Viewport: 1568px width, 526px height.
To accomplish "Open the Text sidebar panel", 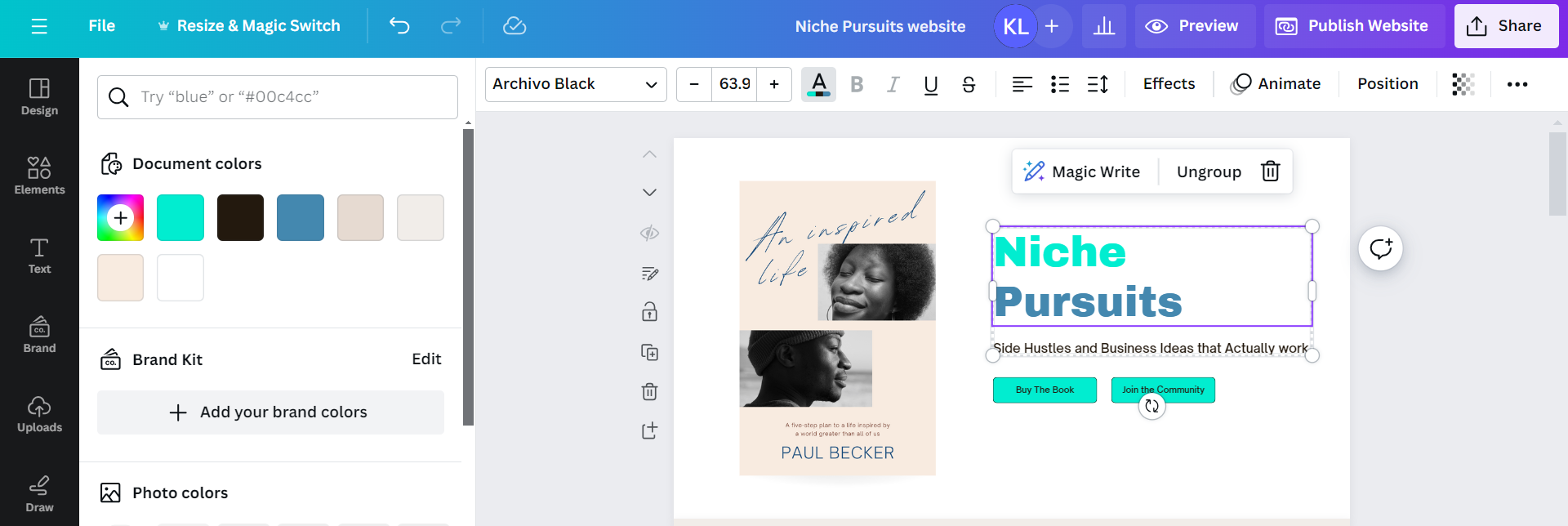I will (x=39, y=256).
